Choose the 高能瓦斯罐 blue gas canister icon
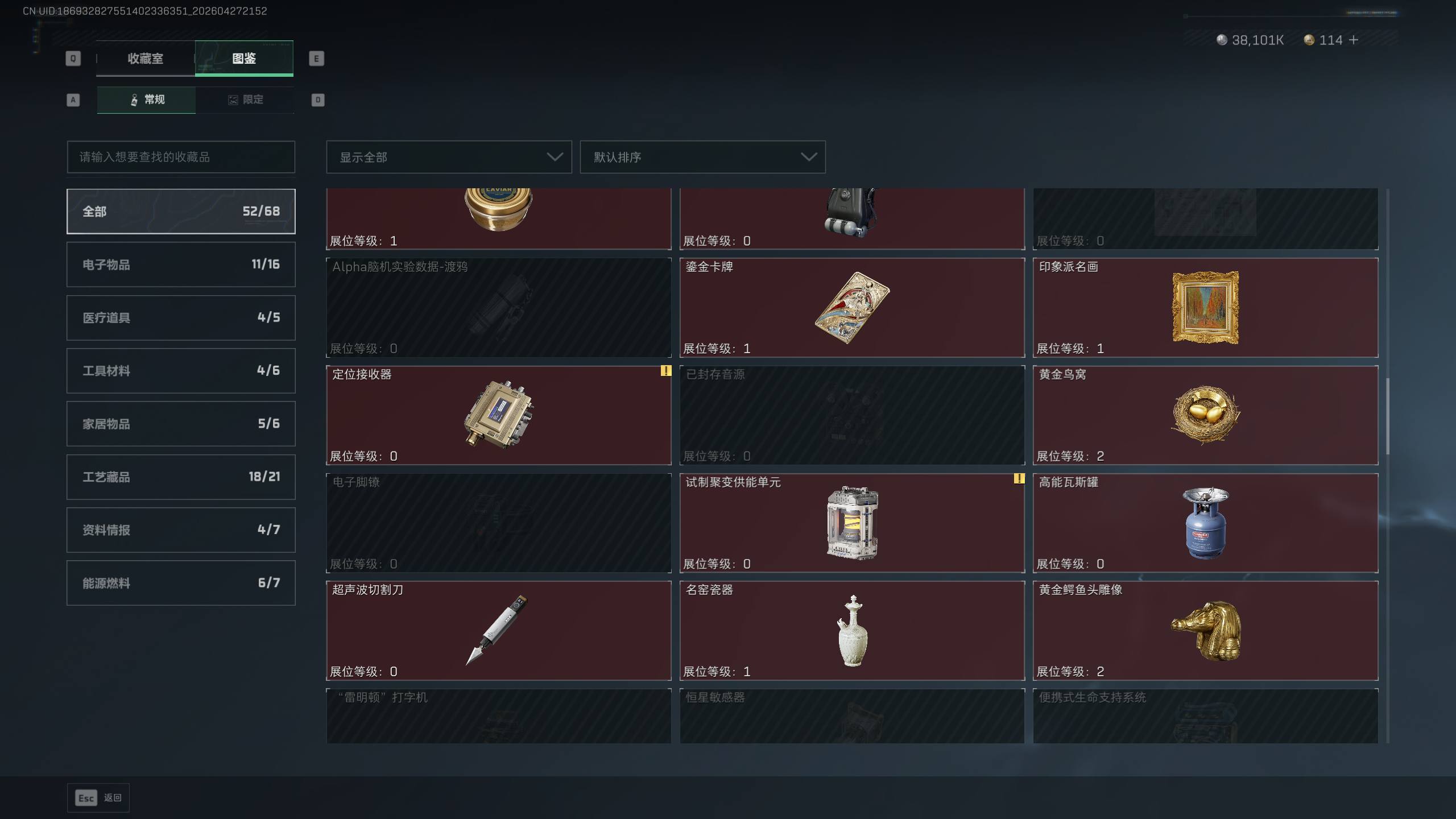Viewport: 1456px width, 819px height. (1205, 523)
